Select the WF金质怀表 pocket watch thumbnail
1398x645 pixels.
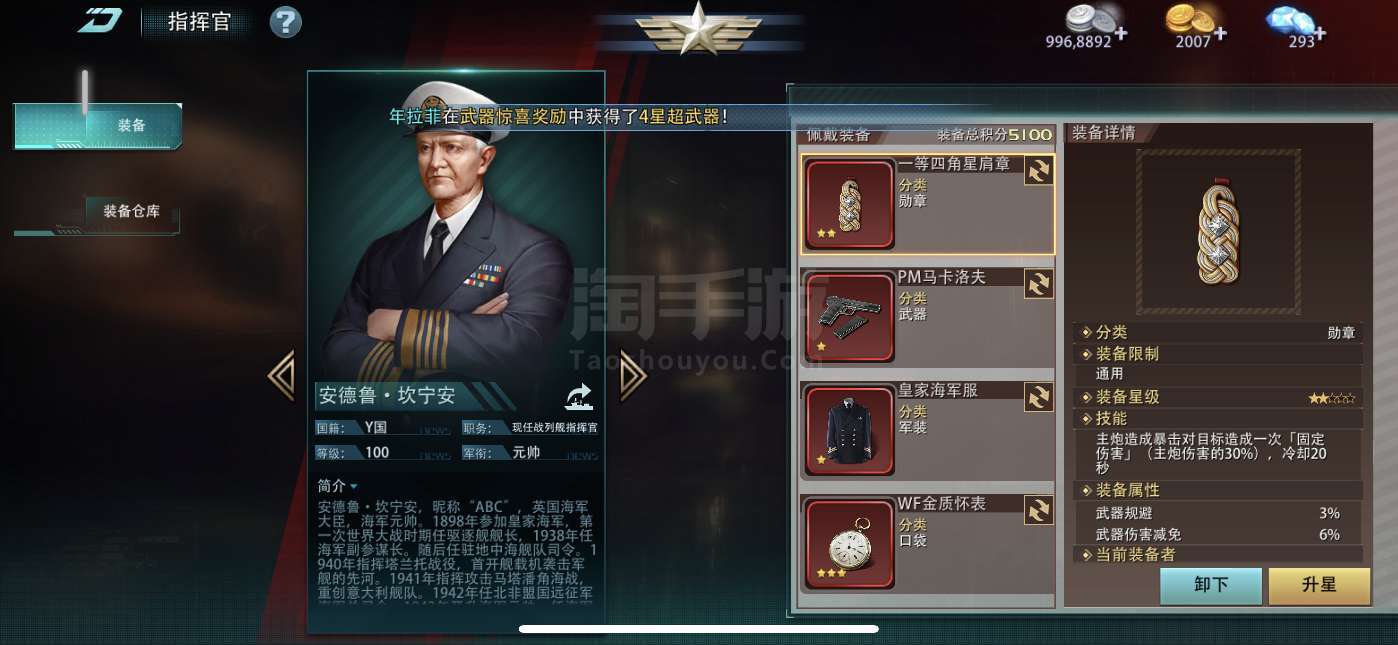(x=849, y=544)
